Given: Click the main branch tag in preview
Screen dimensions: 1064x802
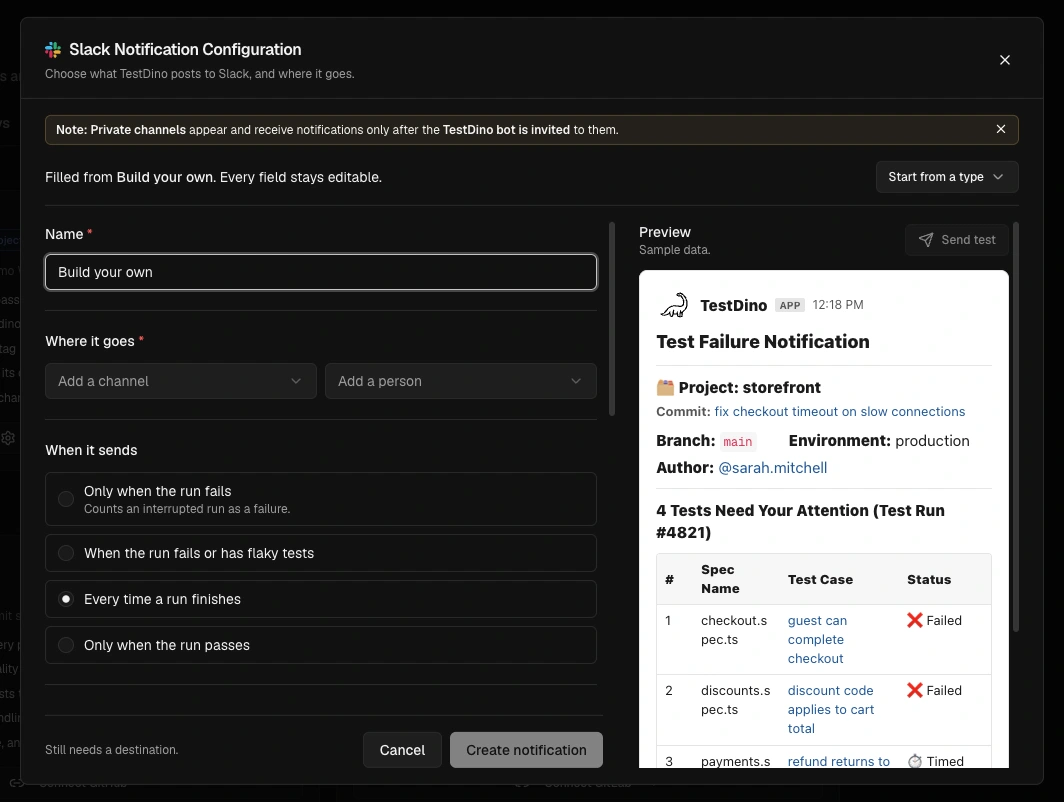Looking at the screenshot, I should click(738, 442).
